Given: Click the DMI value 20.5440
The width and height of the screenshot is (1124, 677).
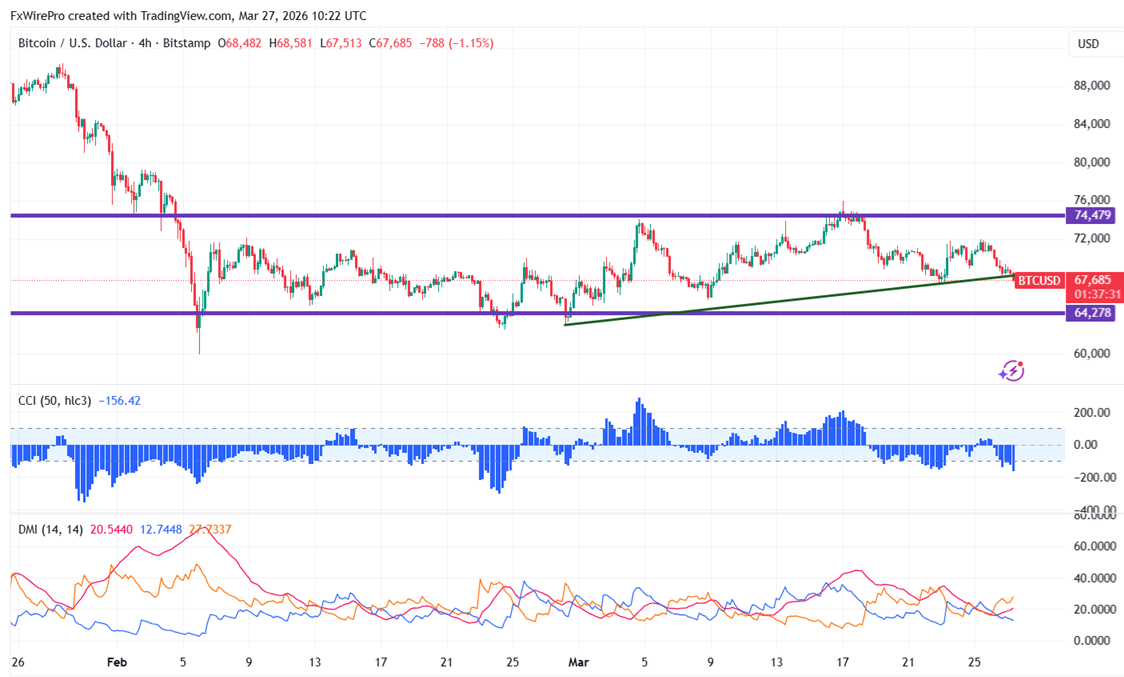Looking at the screenshot, I should point(111,529).
